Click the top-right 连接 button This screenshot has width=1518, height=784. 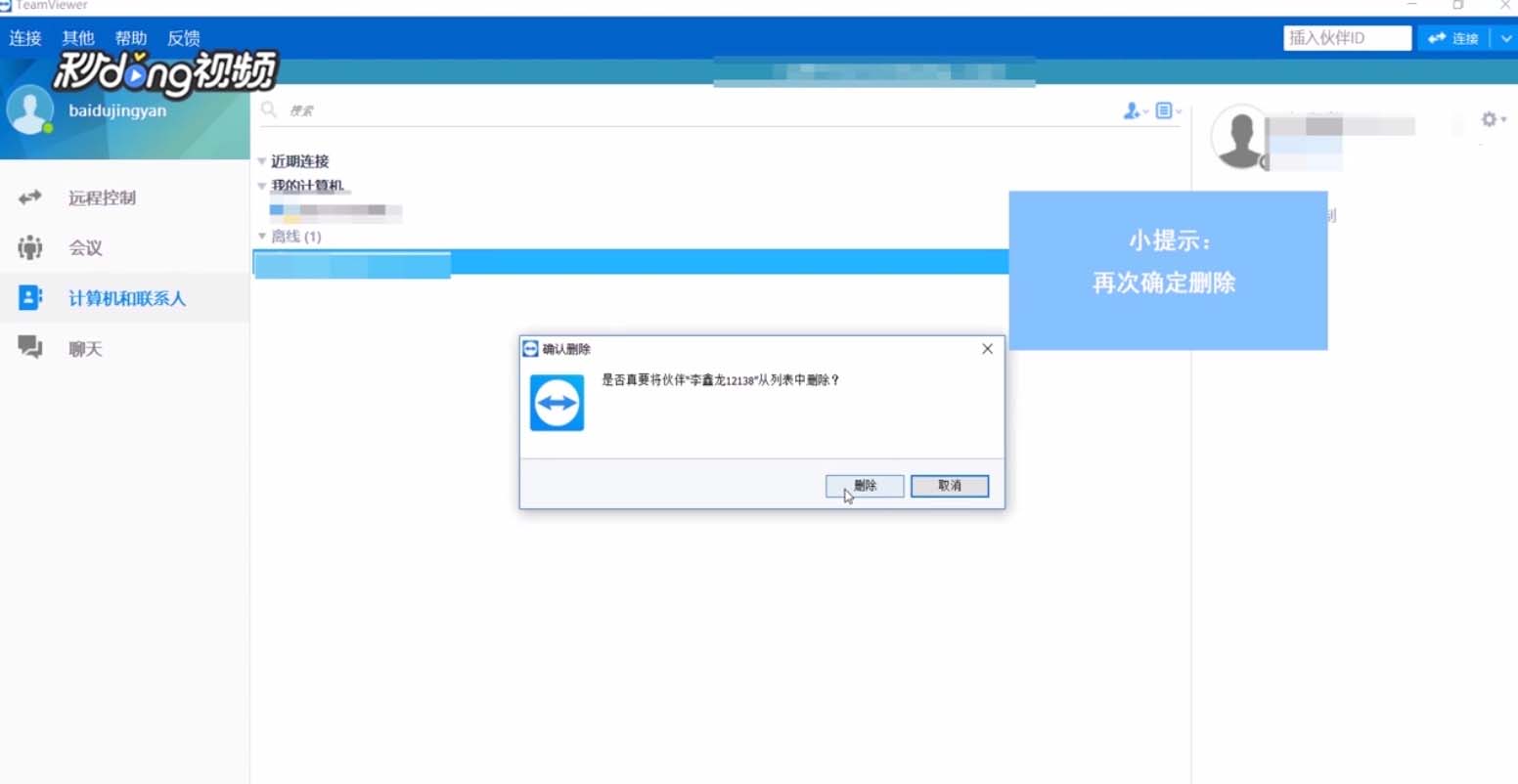coord(1453,38)
